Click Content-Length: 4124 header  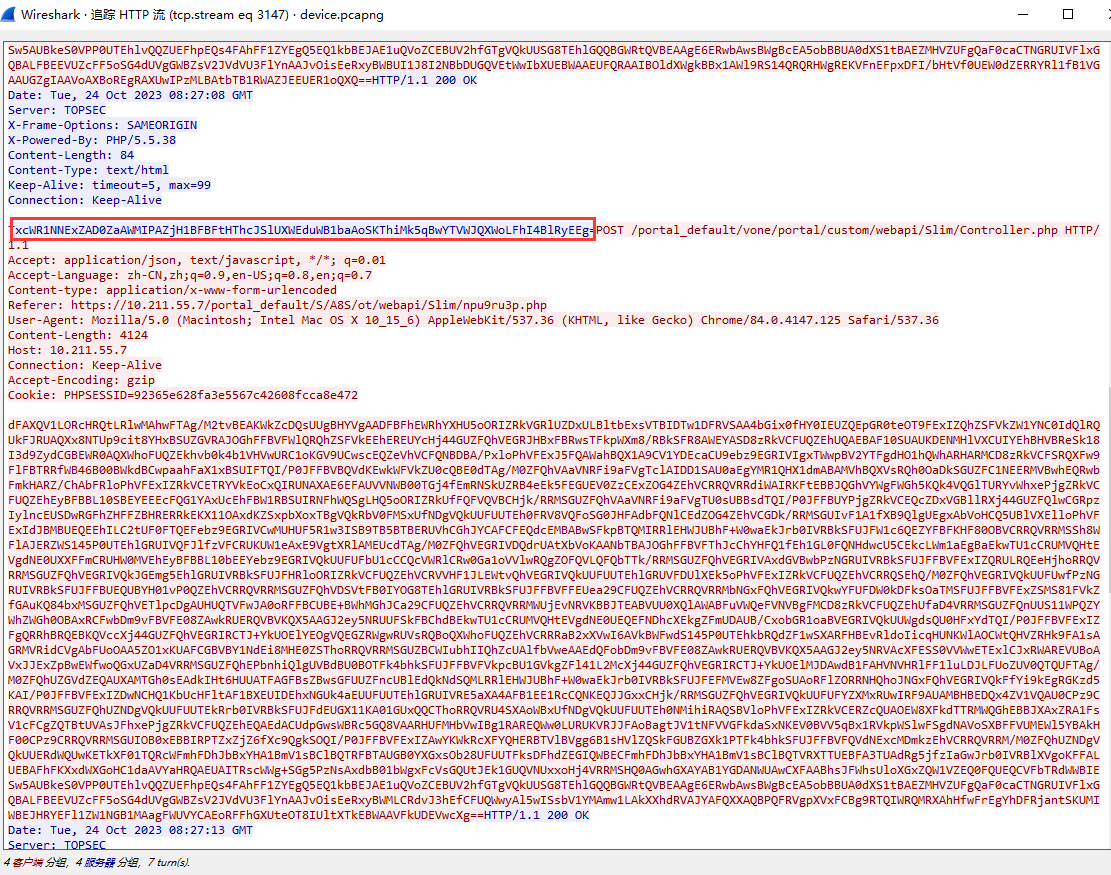click(78, 335)
